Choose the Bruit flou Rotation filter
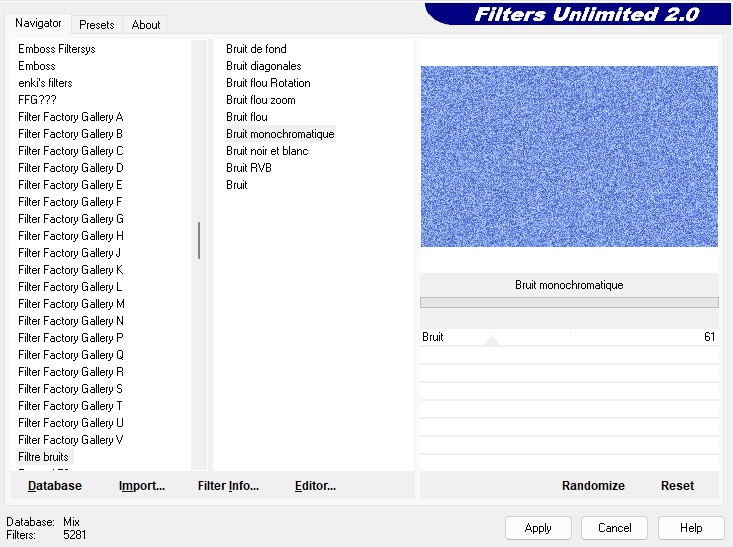This screenshot has height=547, width=733. (268, 83)
